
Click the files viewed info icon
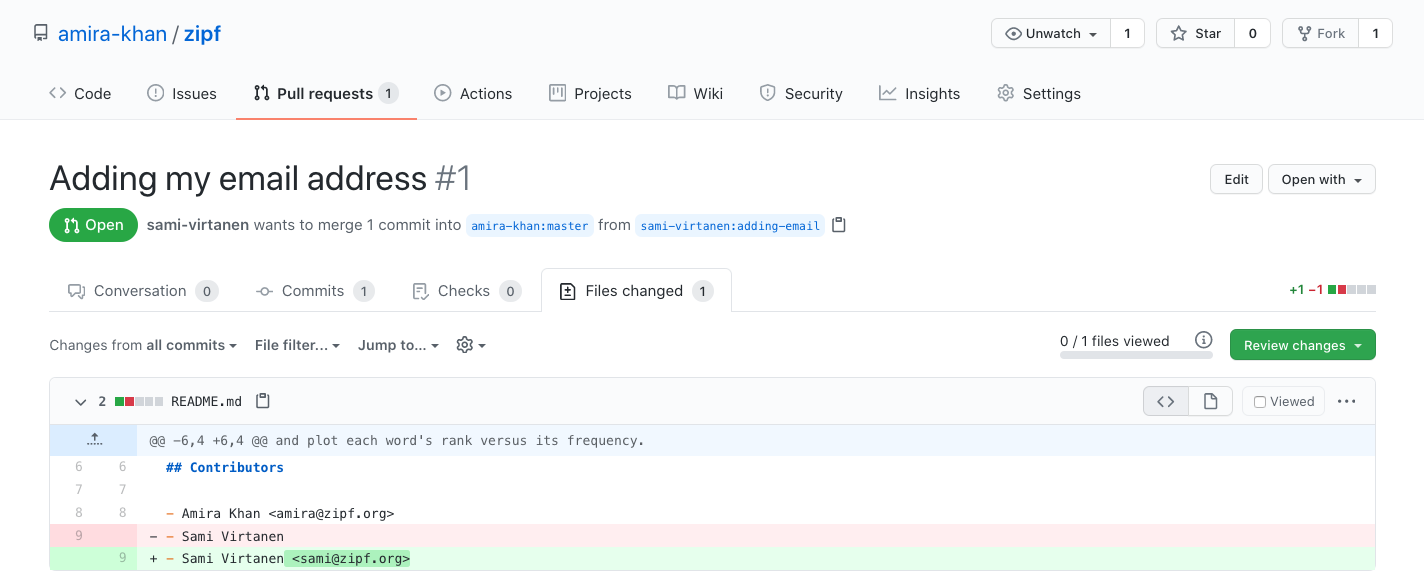click(x=1204, y=340)
